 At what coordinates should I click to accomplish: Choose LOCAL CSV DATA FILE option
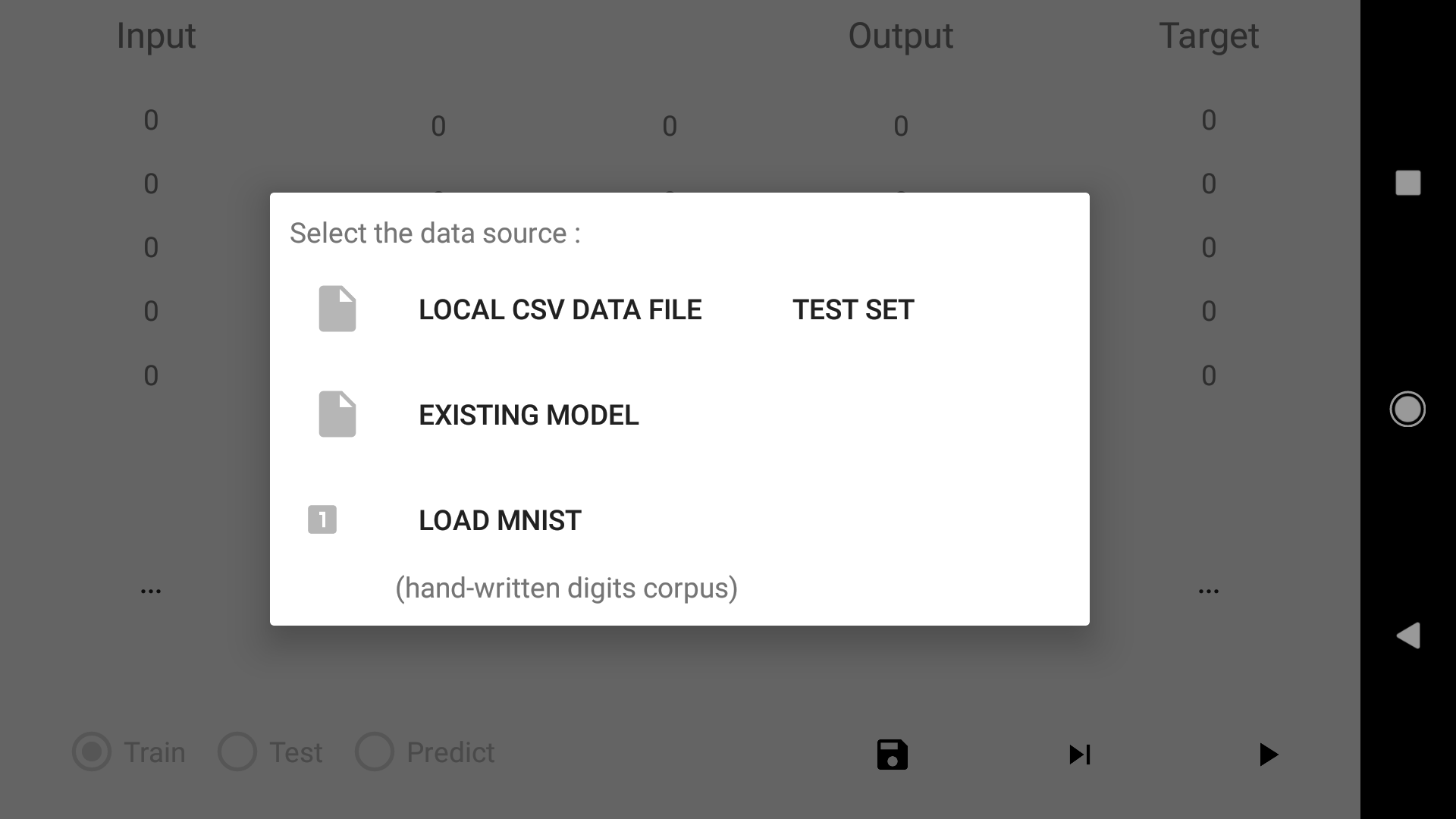pos(560,309)
